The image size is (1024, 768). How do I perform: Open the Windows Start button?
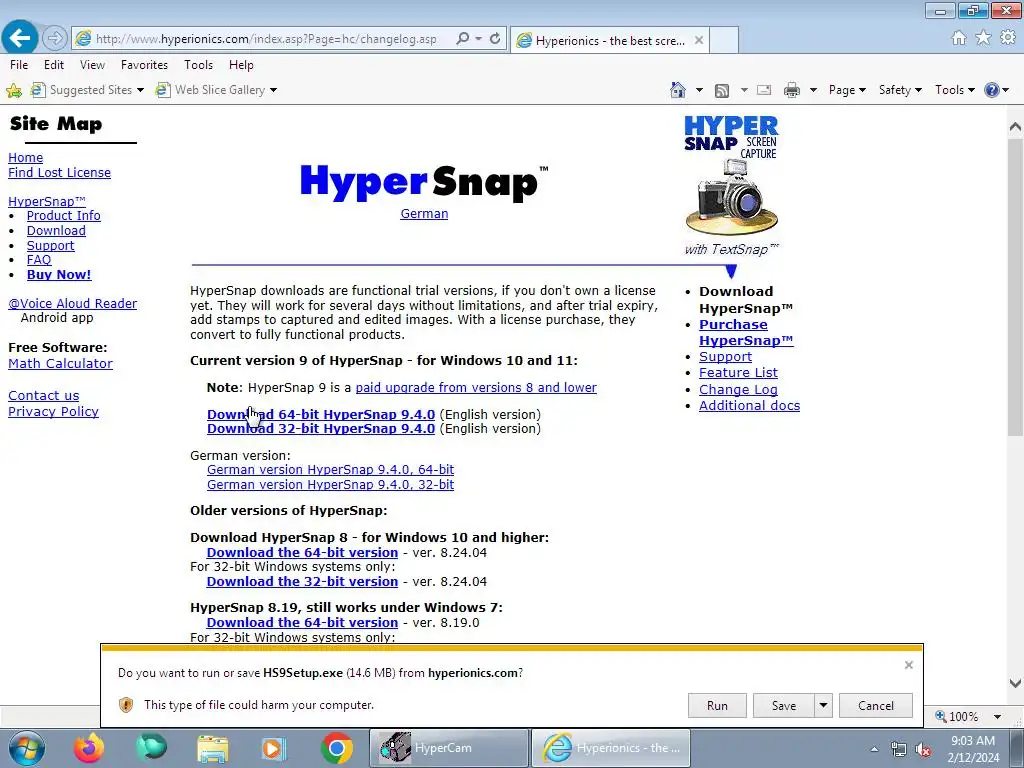pos(26,748)
